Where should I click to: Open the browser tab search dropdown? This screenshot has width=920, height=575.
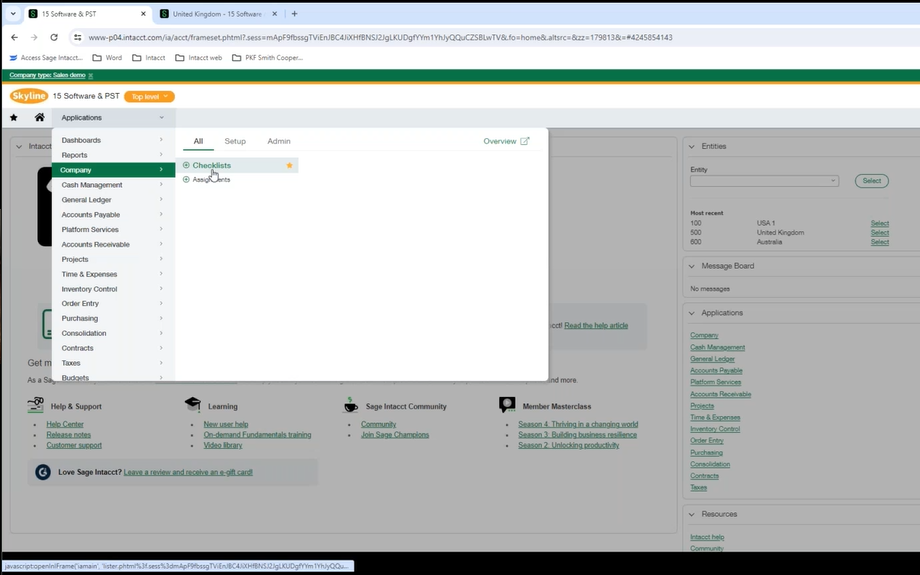[13, 13]
